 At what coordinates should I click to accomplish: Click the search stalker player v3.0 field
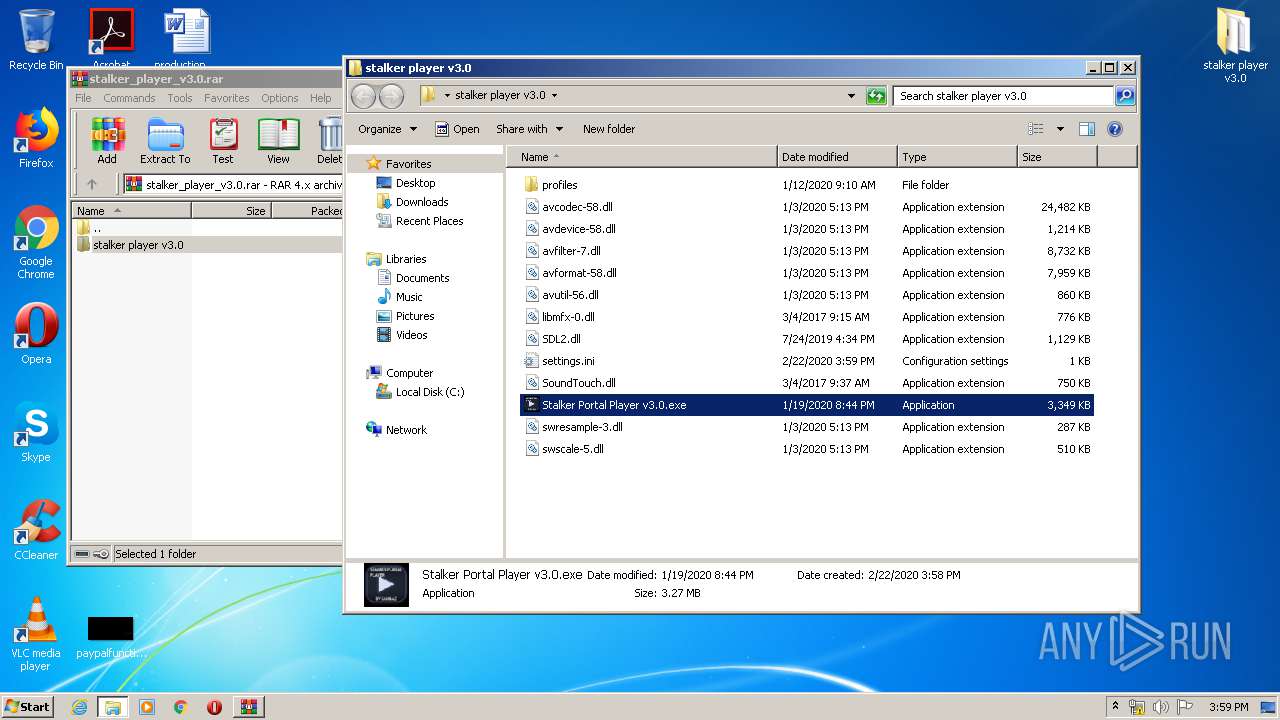pyautogui.click(x=1003, y=96)
